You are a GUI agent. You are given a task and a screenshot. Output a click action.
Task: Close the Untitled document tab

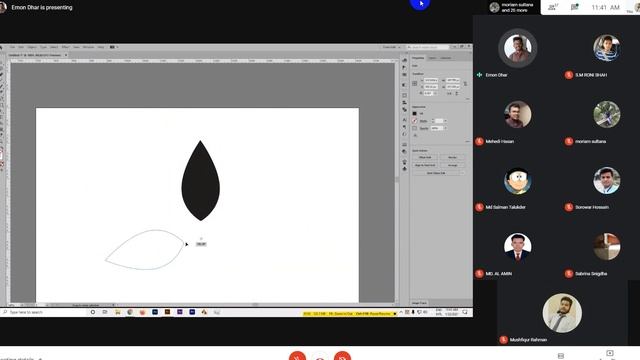(x=66, y=55)
